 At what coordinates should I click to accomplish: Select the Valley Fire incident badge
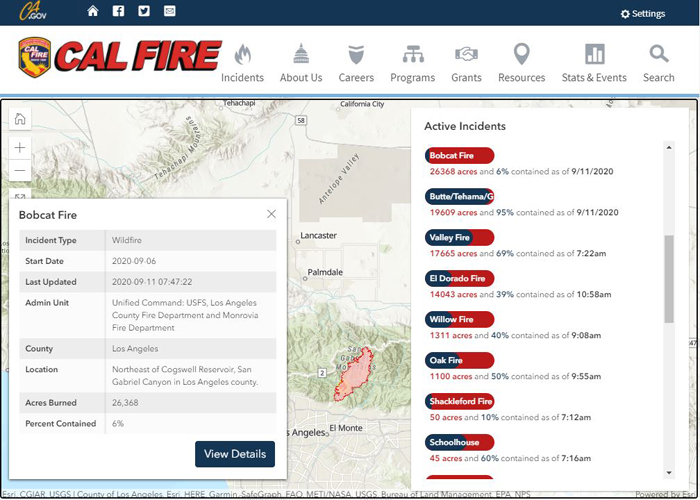(460, 238)
